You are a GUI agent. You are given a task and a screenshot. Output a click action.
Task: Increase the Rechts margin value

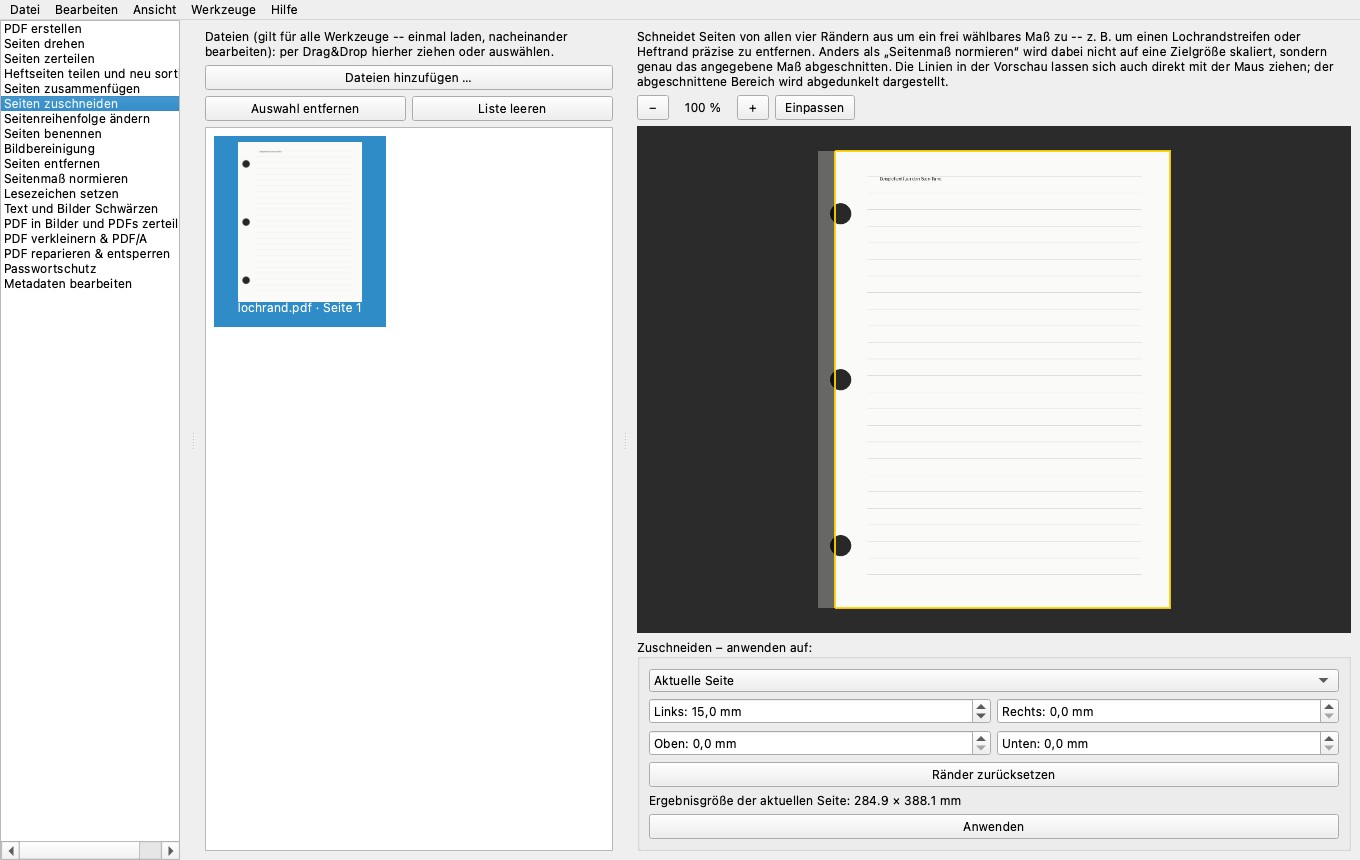(1329, 706)
